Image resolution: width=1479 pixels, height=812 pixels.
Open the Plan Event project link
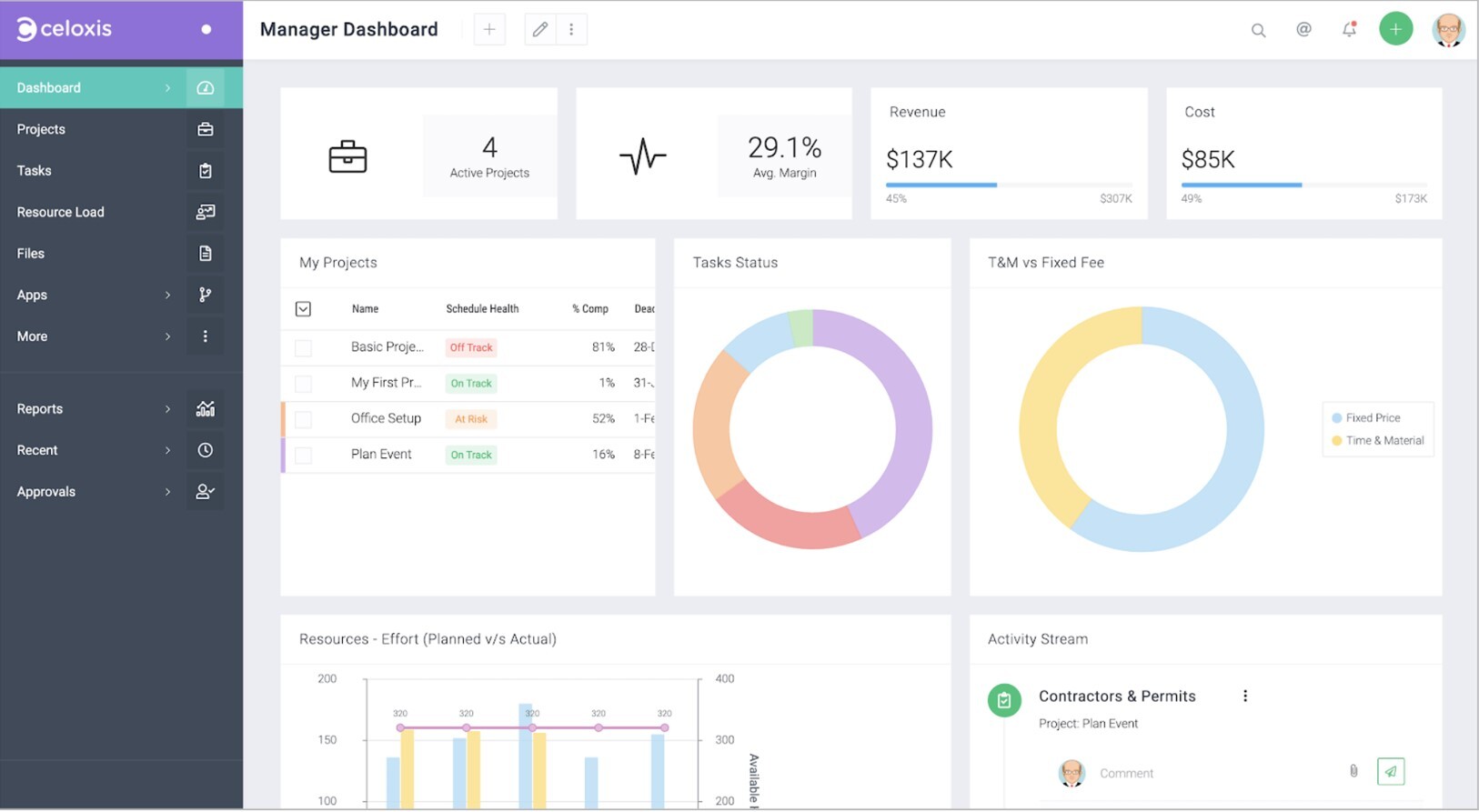381,454
